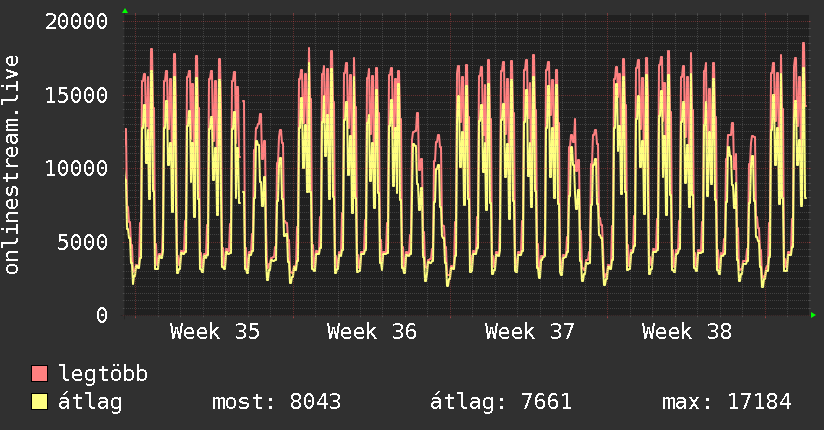Click the Week 37 axis label
This screenshot has width=824, height=430.
(530, 332)
